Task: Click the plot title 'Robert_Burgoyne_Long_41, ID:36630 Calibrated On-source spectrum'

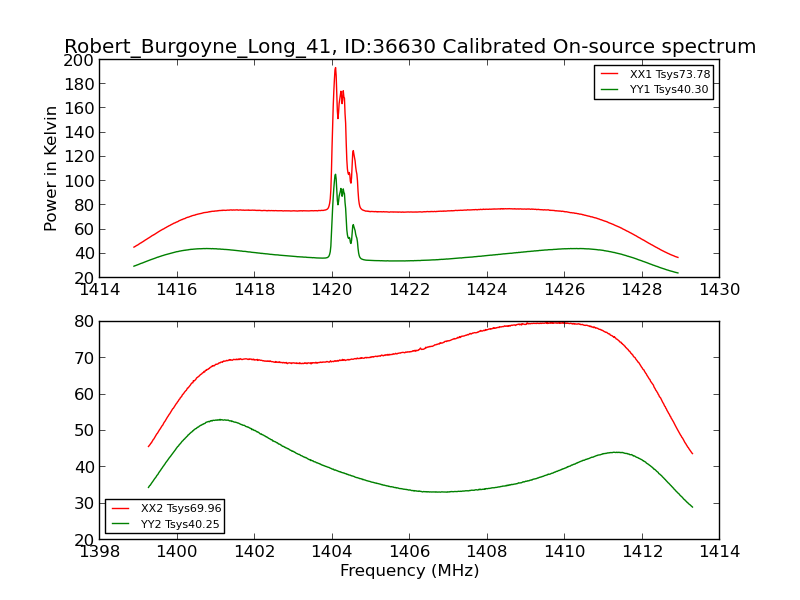Action: tap(410, 46)
